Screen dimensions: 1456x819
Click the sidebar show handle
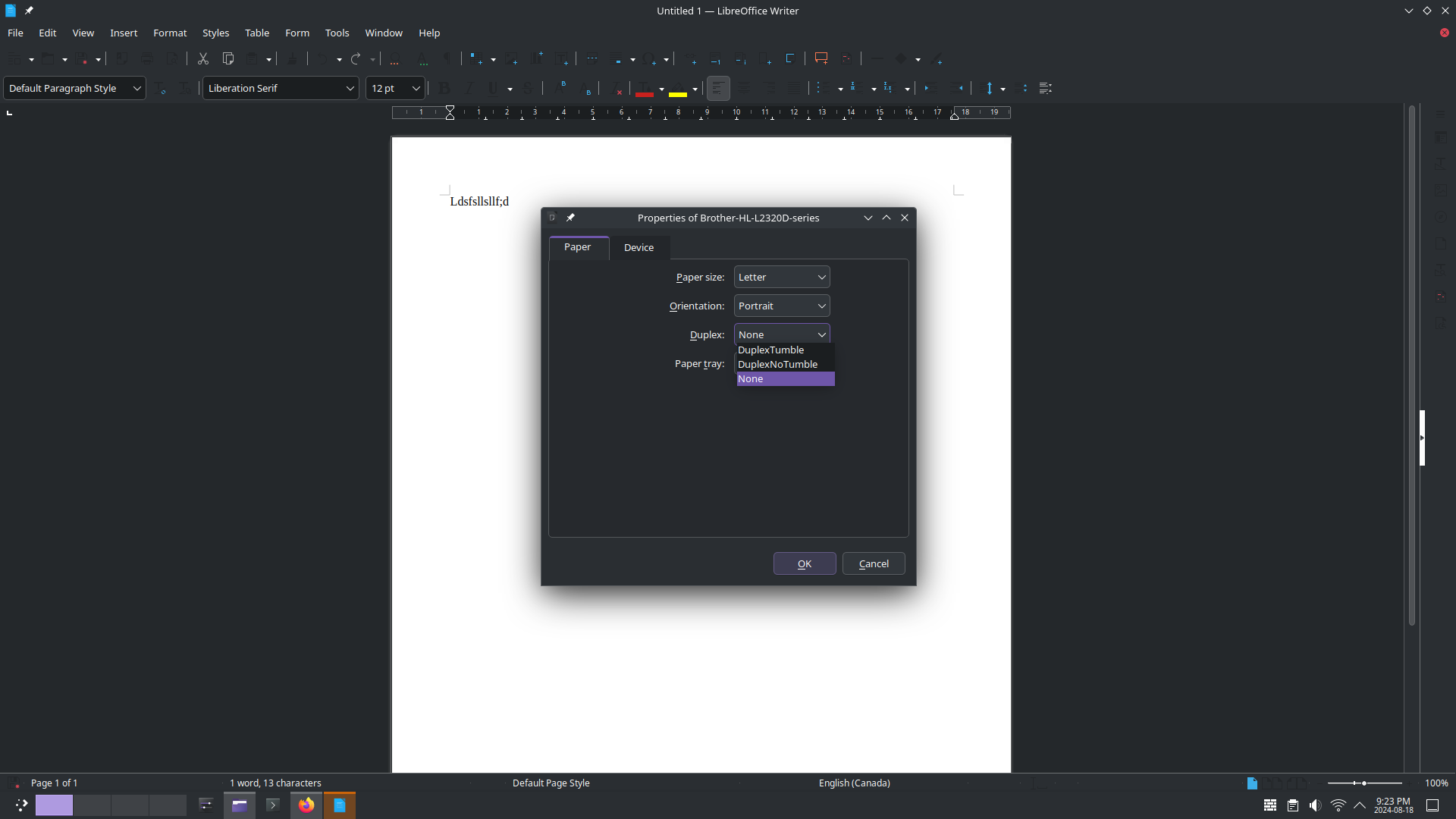[x=1422, y=438]
